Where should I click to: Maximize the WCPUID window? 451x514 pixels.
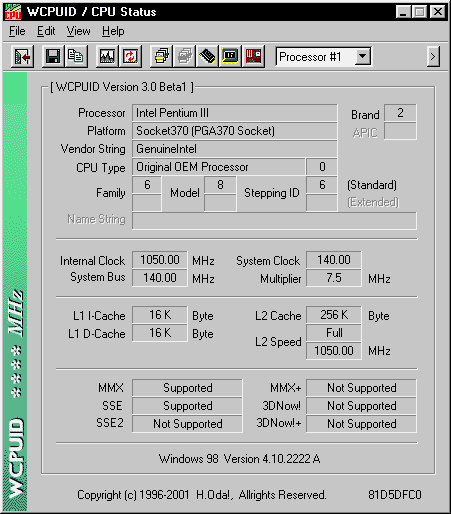(419, 12)
